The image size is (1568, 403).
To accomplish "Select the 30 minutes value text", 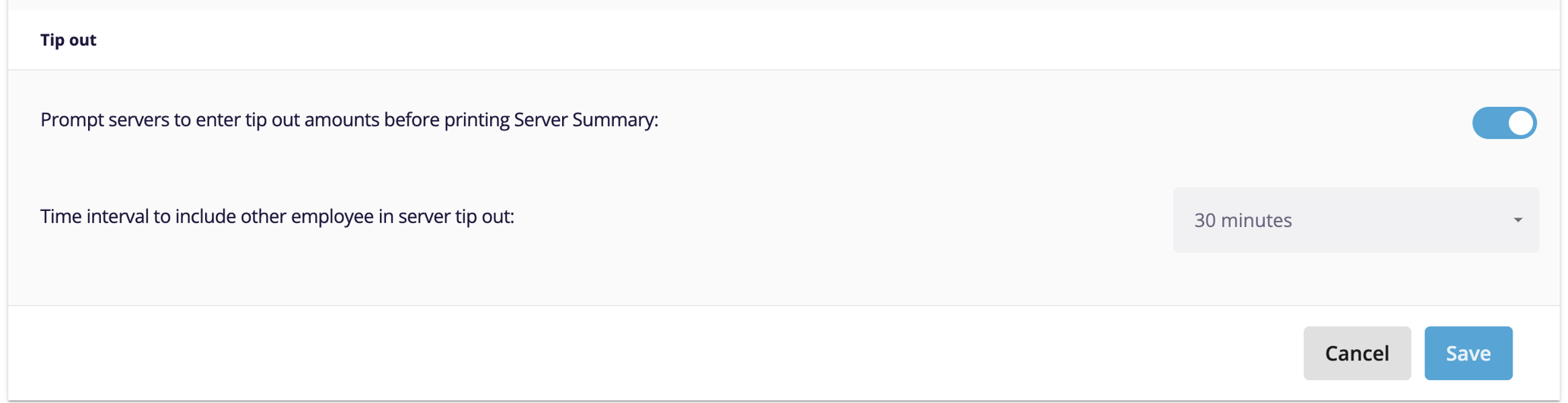I will (x=1243, y=220).
